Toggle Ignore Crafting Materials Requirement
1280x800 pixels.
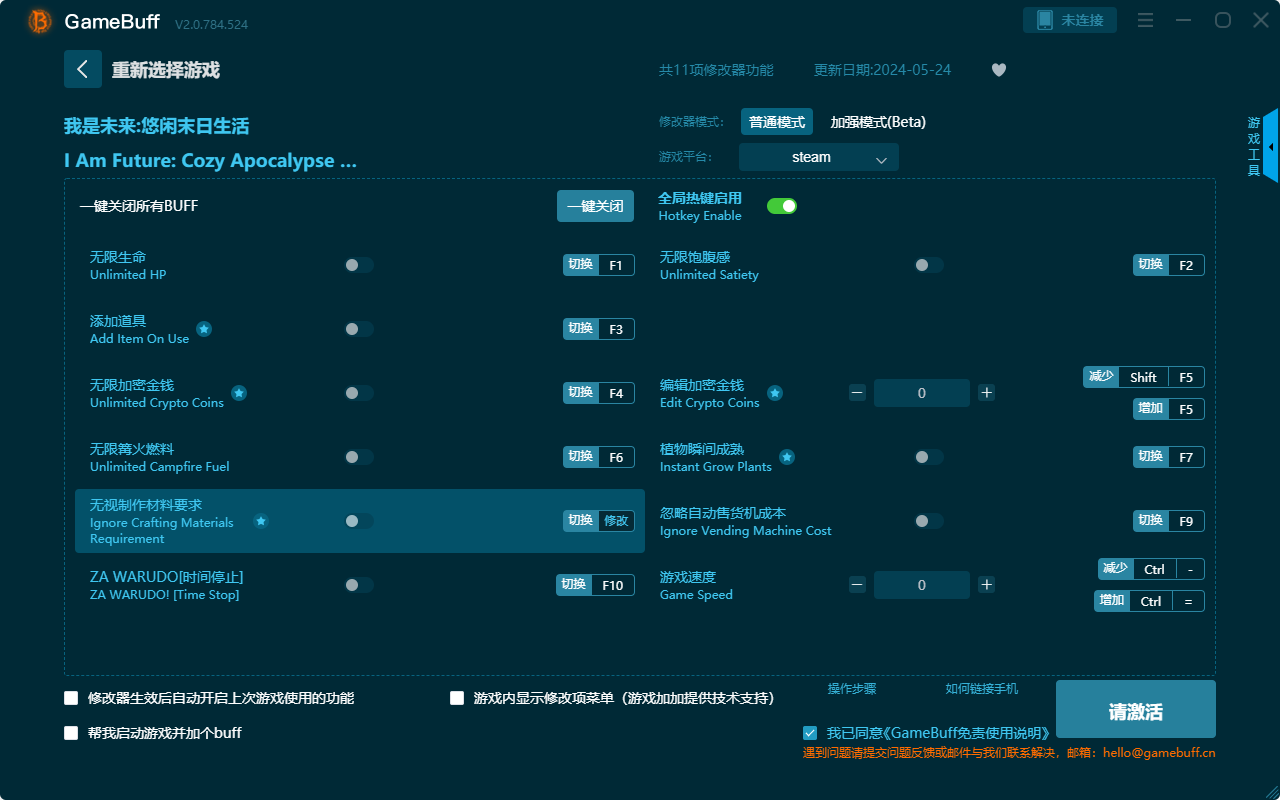point(359,521)
